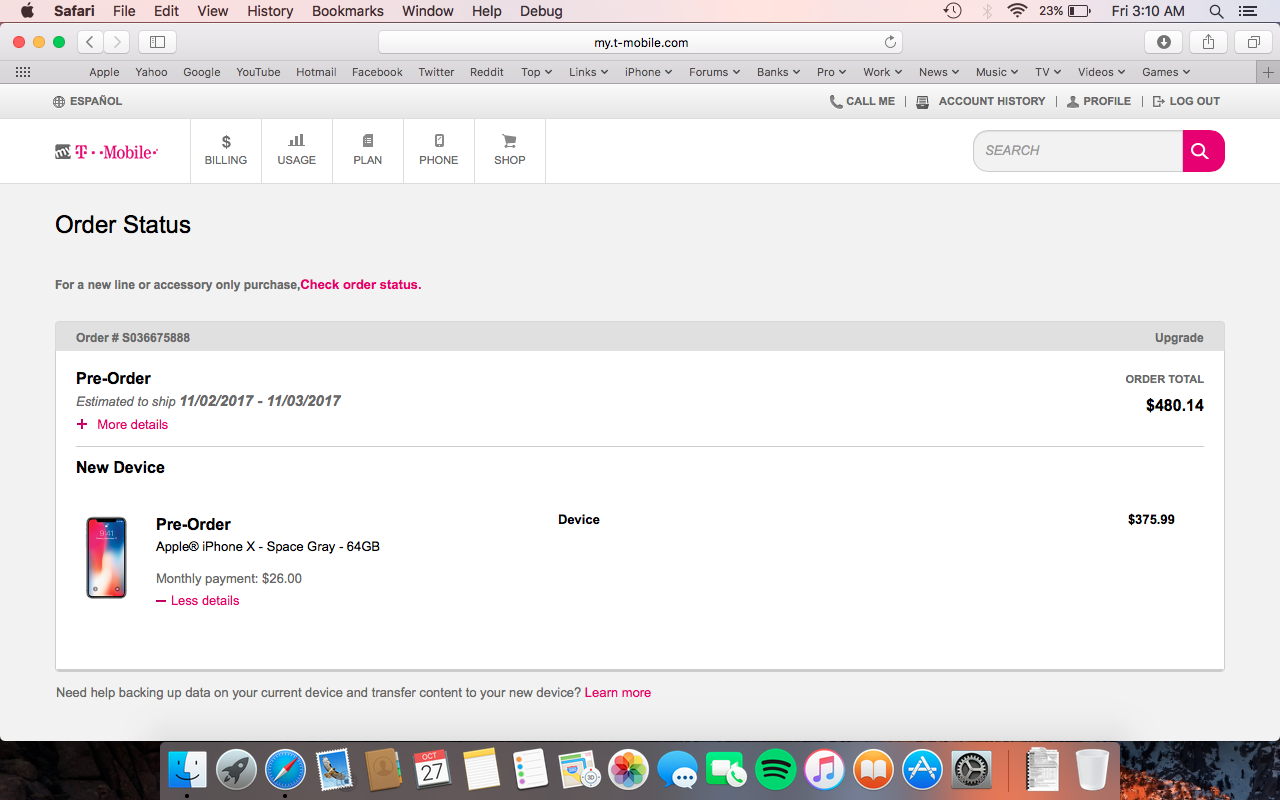Open iTunes from the dock

824,769
